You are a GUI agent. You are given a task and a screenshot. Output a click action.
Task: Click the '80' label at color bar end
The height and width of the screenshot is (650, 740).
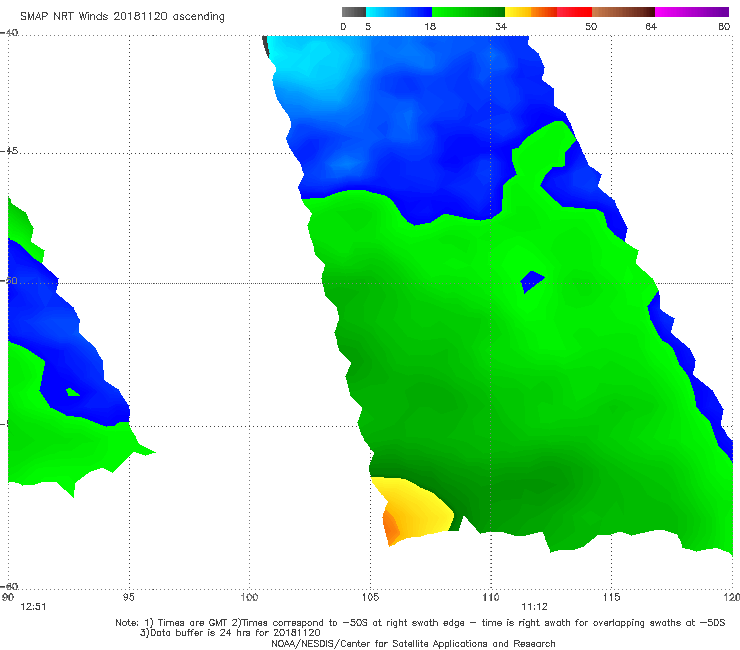point(724,26)
